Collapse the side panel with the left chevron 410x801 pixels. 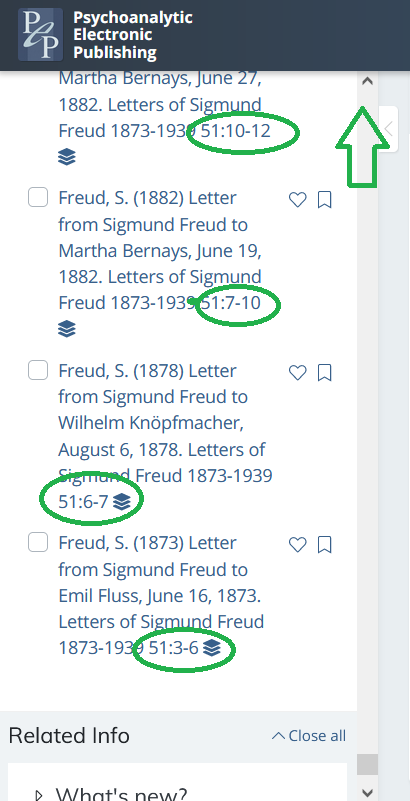tap(388, 129)
